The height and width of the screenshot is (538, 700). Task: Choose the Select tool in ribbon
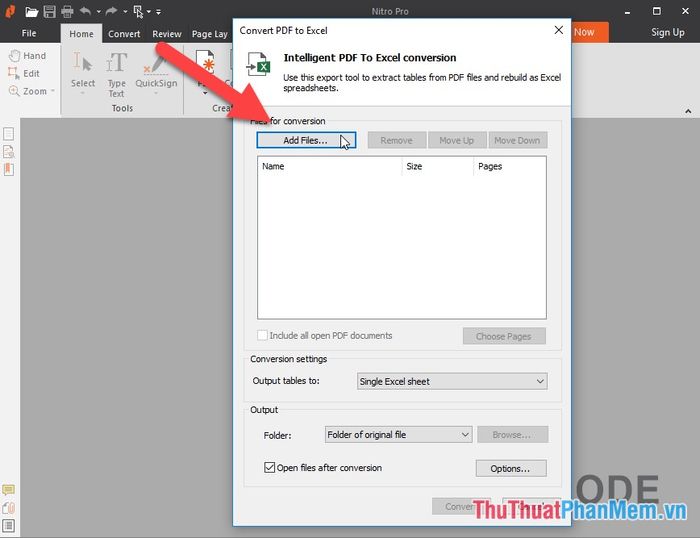[x=83, y=71]
